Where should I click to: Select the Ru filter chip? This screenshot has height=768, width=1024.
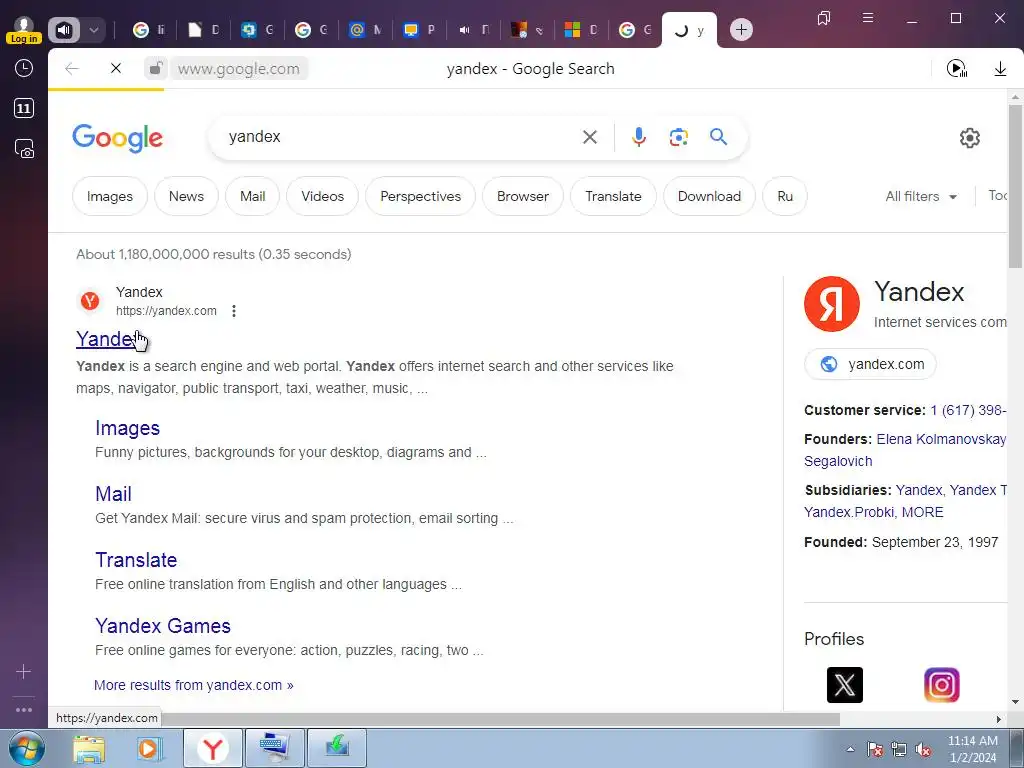tap(785, 196)
